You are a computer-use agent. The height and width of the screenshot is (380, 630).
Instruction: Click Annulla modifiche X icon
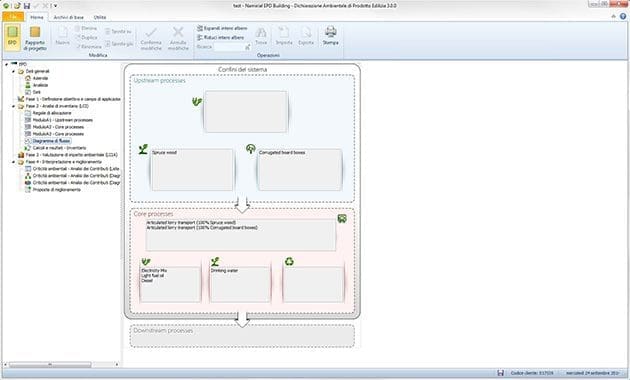[x=178, y=32]
